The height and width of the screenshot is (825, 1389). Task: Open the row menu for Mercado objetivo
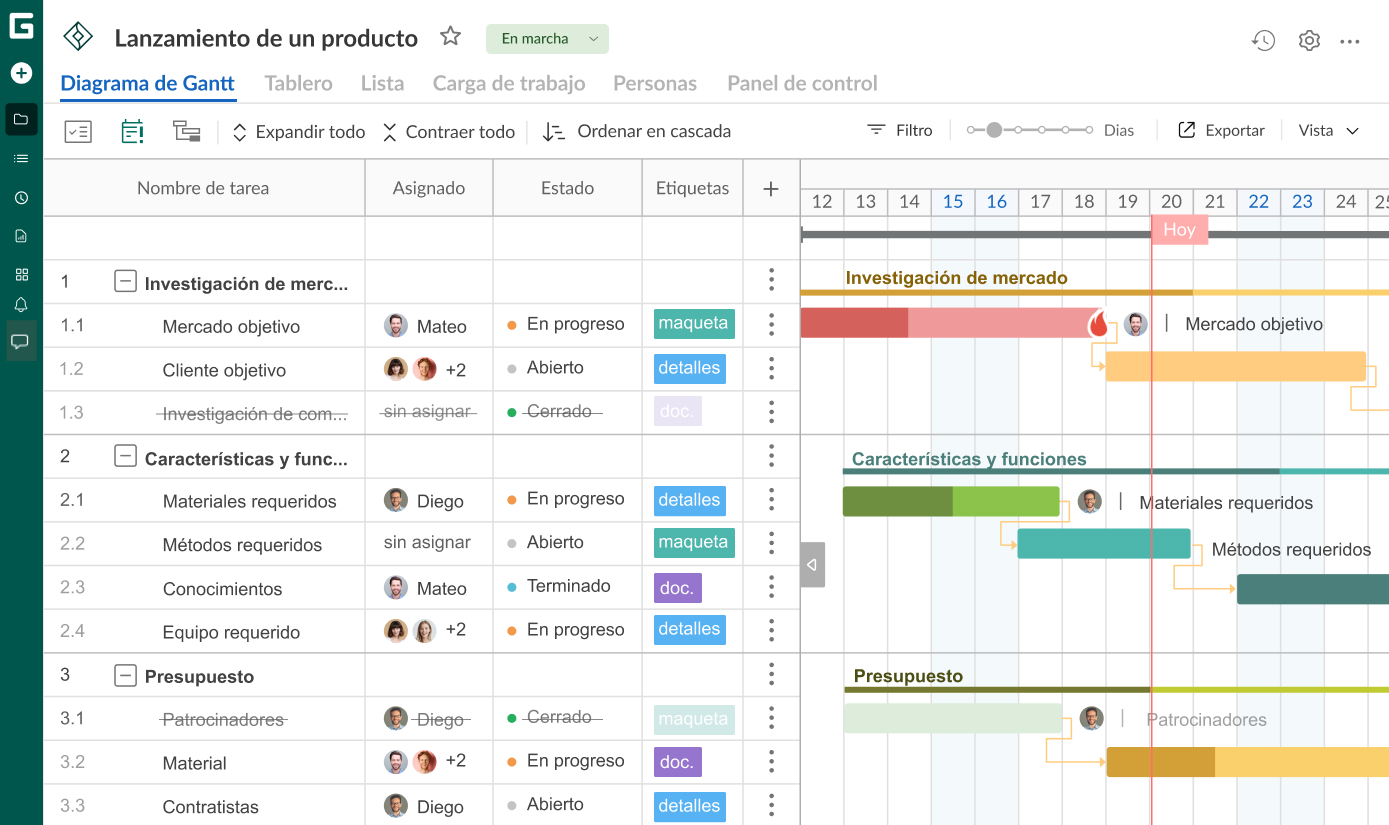(771, 324)
